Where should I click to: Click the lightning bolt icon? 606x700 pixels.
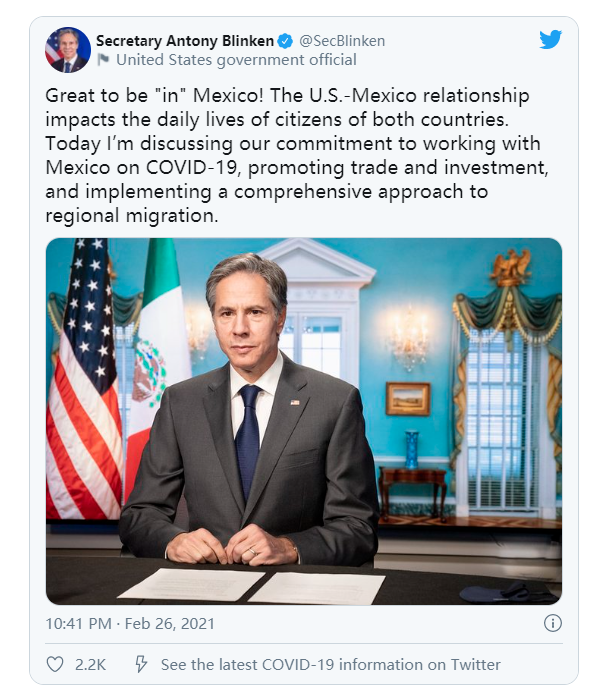pos(141,664)
